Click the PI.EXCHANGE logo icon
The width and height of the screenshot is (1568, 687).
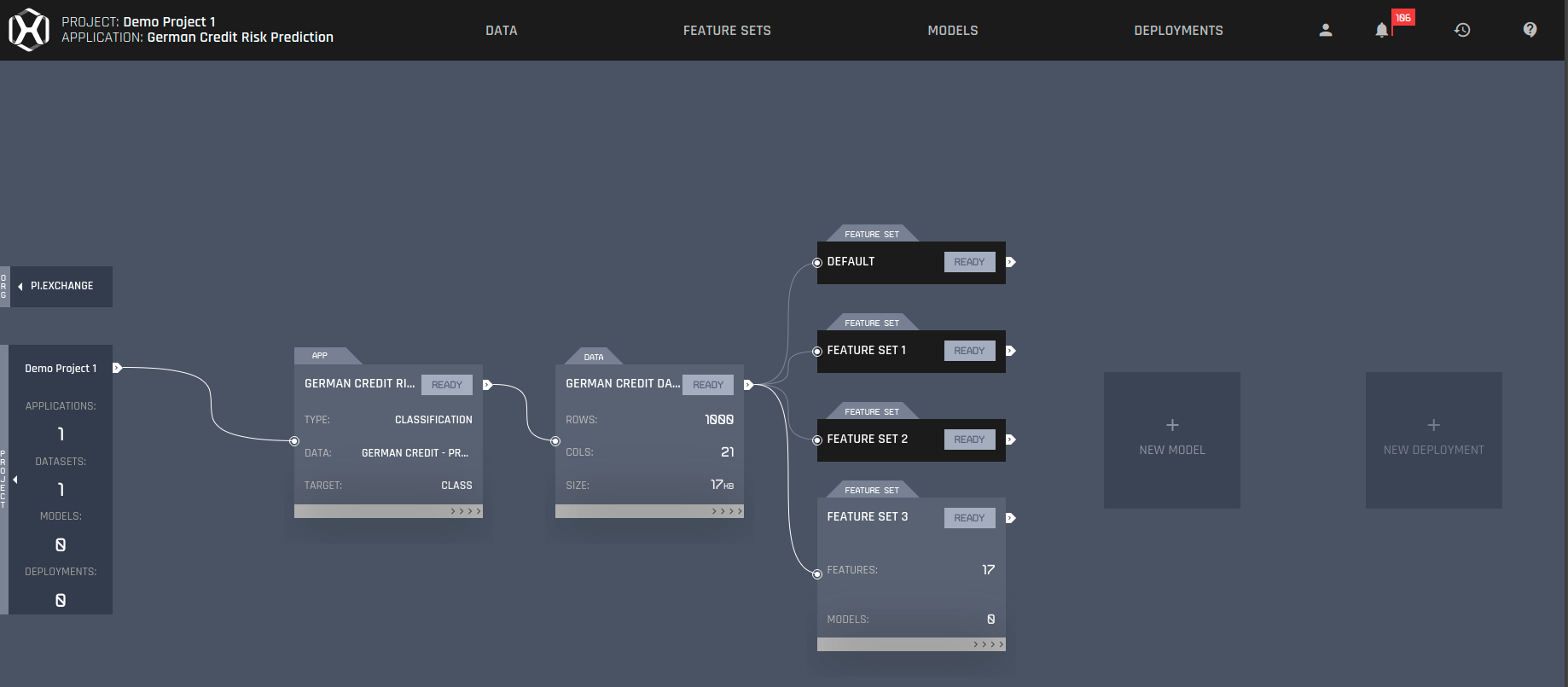29,30
